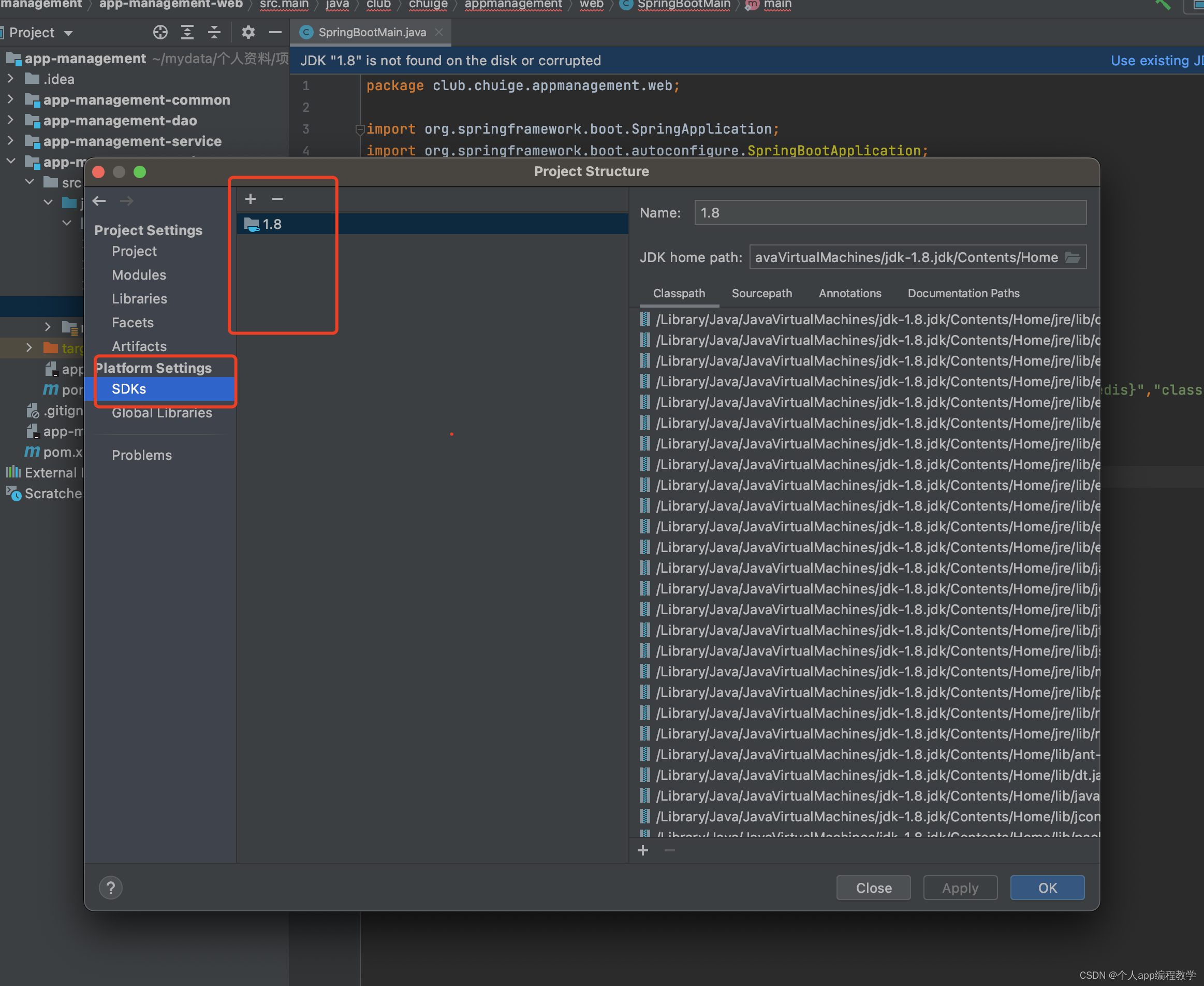The width and height of the screenshot is (1204, 986).
Task: Click the SDK Name input field
Action: (890, 212)
